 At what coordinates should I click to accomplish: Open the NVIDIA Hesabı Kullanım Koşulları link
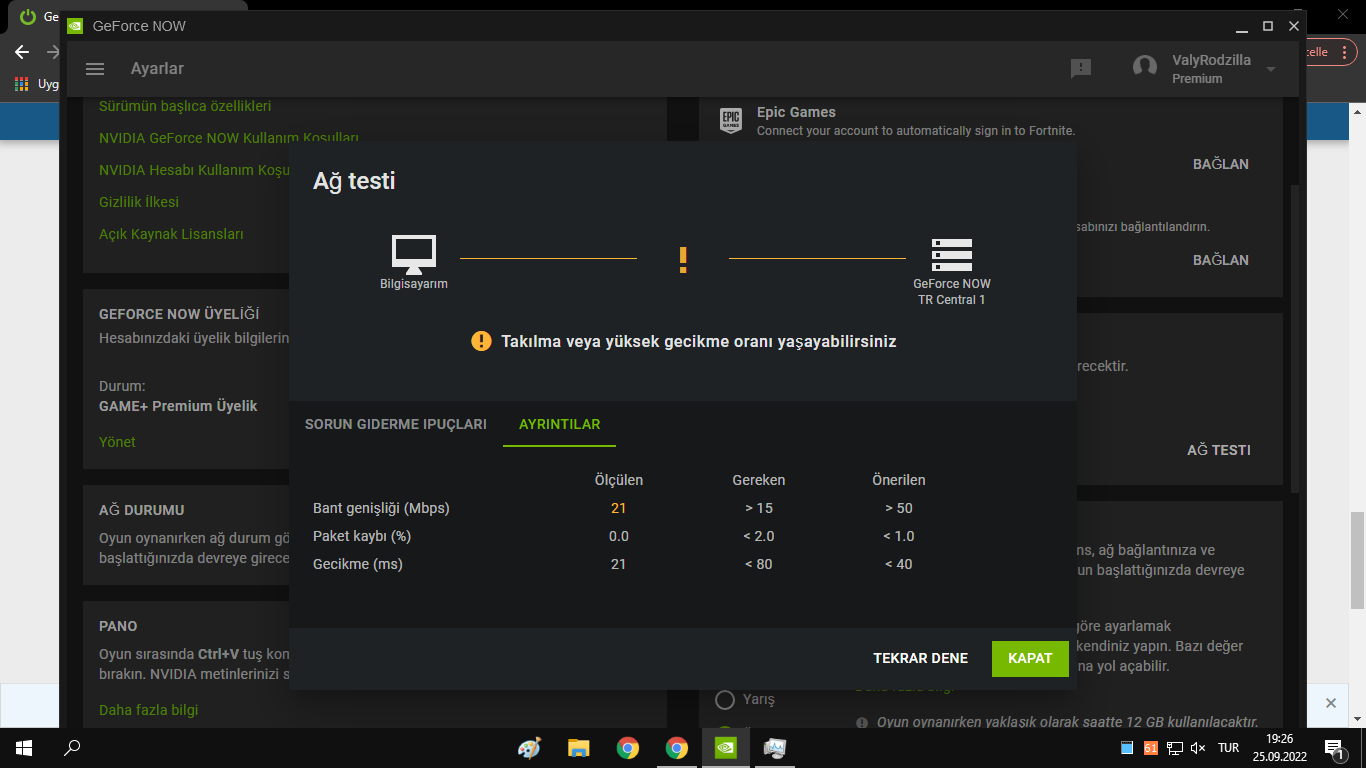tap(194, 170)
